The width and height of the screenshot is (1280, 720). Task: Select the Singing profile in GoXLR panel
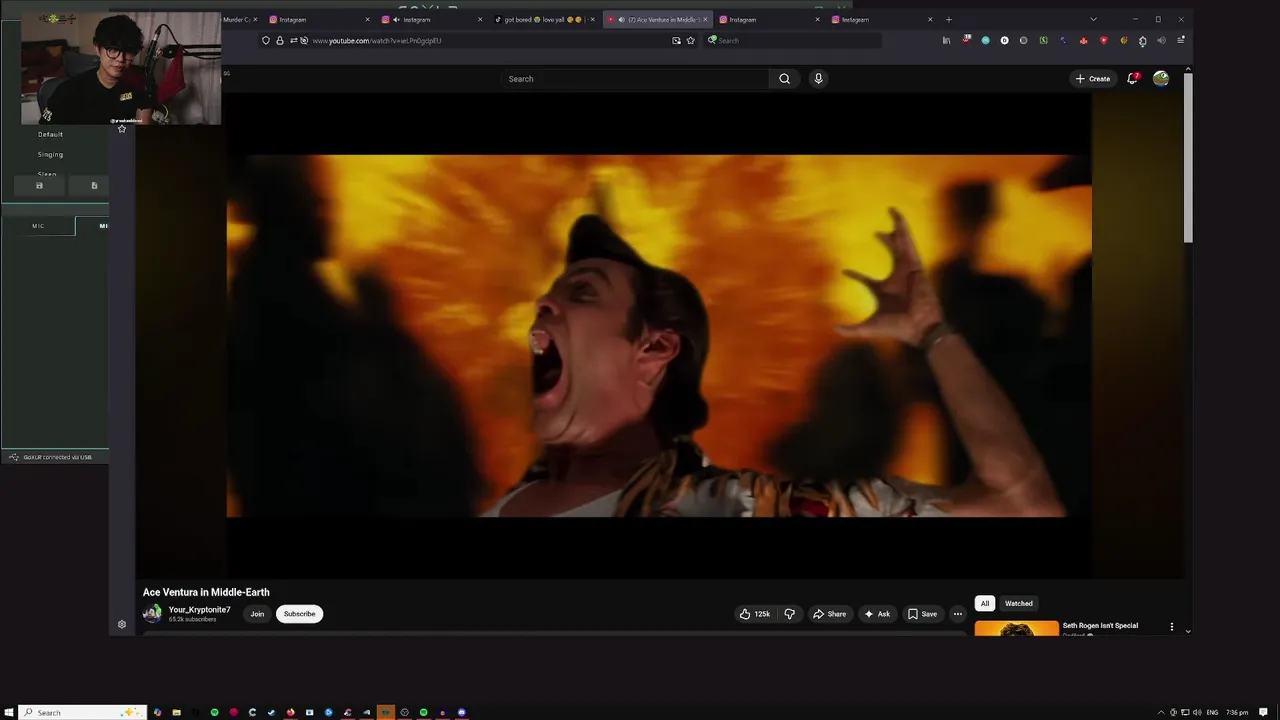(50, 154)
